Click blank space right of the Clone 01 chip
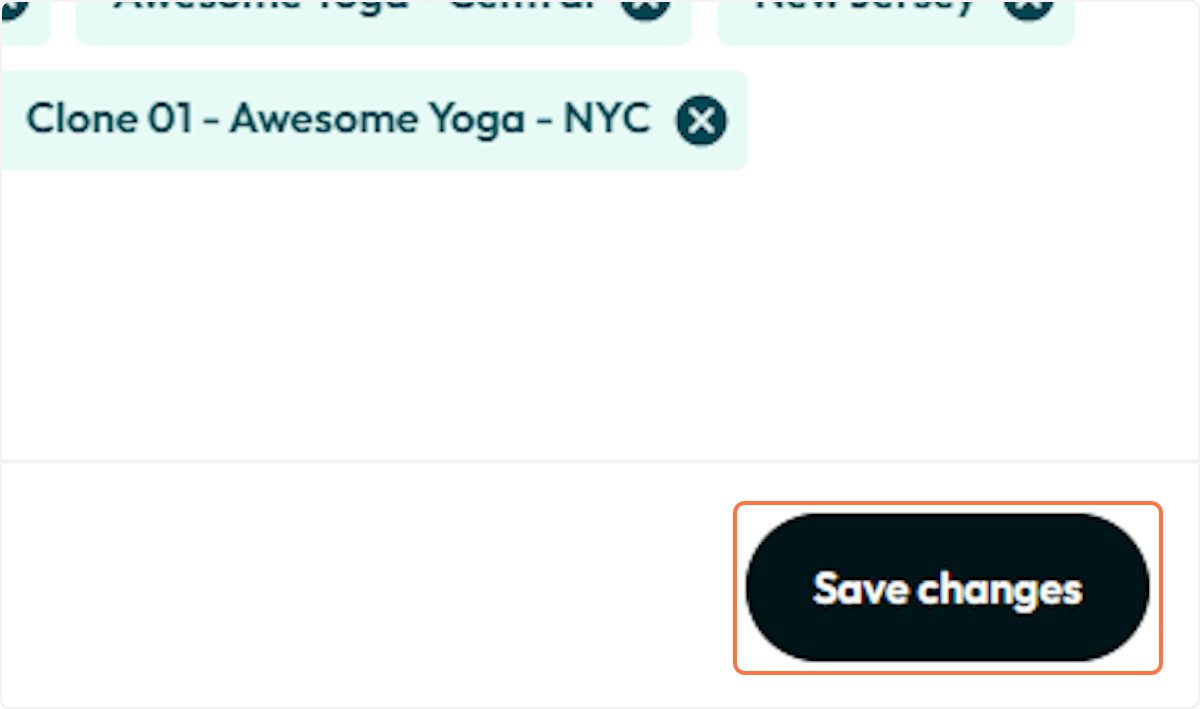Screen dimensions: 1200x709 (970, 120)
